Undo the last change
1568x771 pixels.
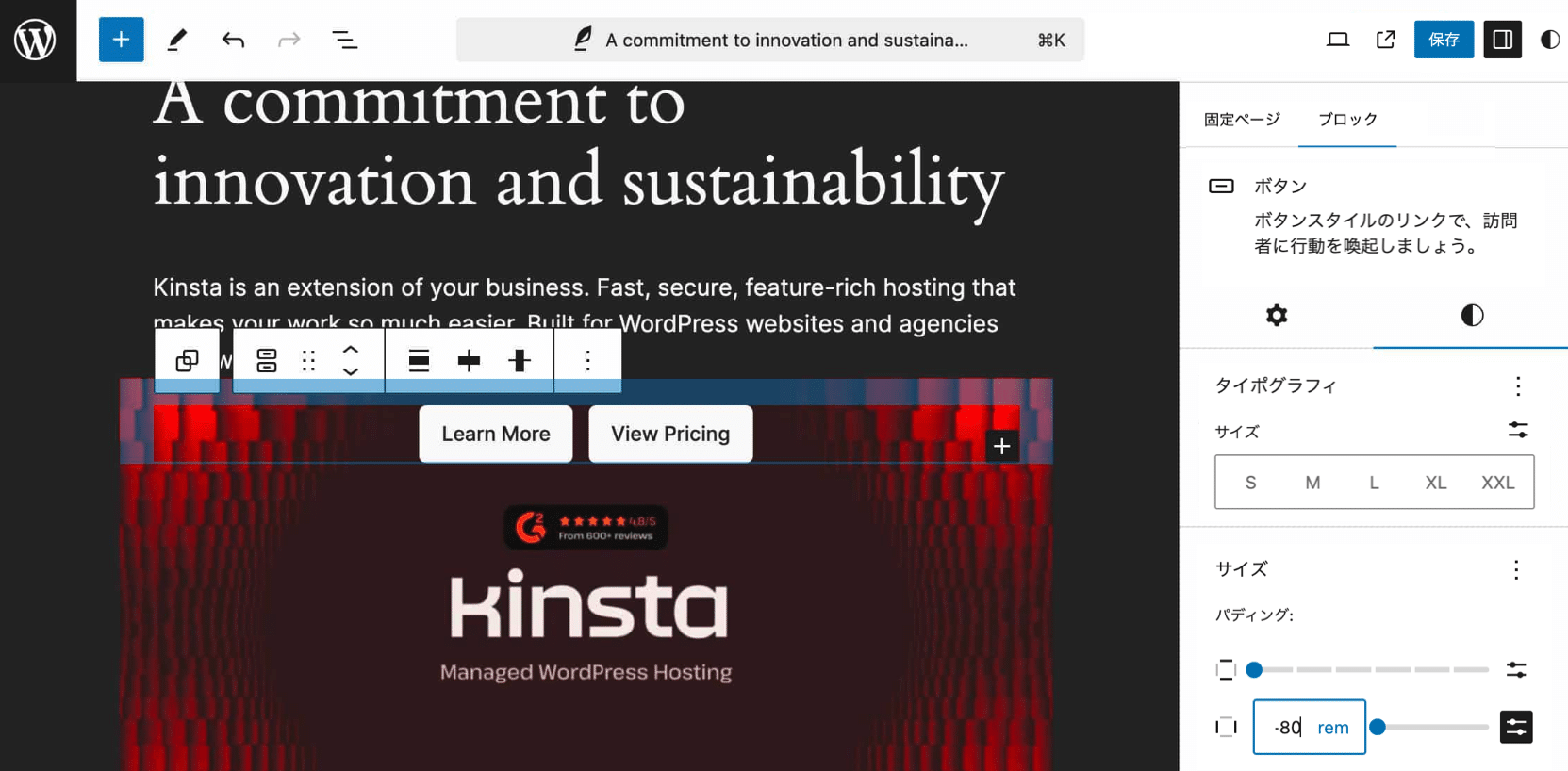[233, 40]
